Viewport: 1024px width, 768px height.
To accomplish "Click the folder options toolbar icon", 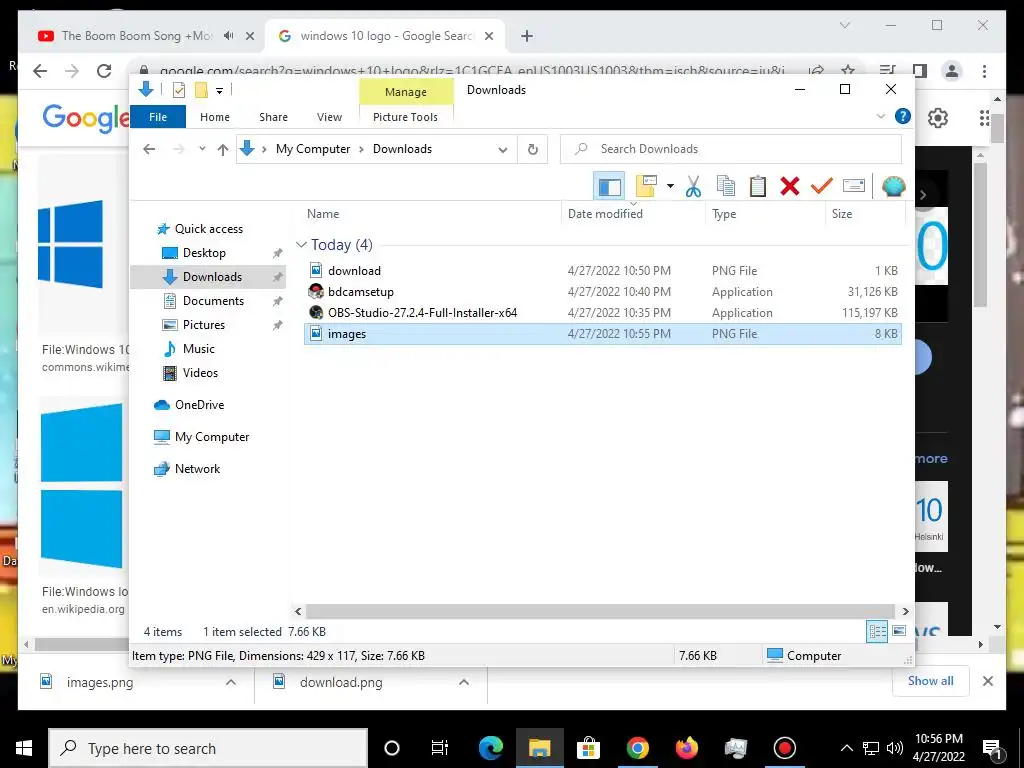I will tap(645, 186).
